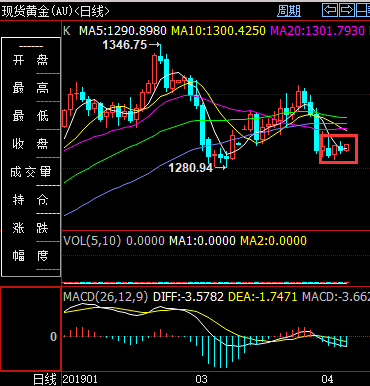370x386 pixels.
Task: Click the 1280.94 low price marker
Action: 191,167
